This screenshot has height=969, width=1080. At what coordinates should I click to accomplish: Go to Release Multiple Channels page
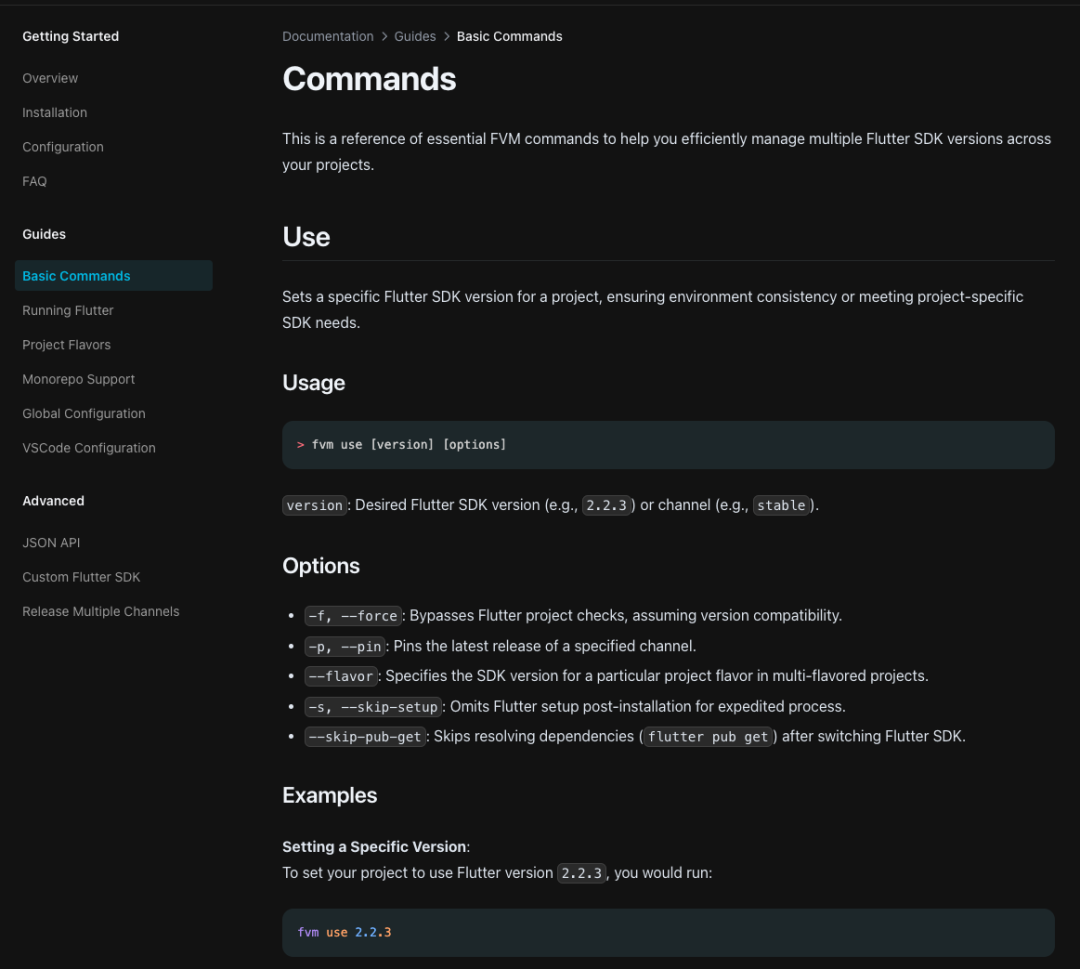(x=101, y=611)
